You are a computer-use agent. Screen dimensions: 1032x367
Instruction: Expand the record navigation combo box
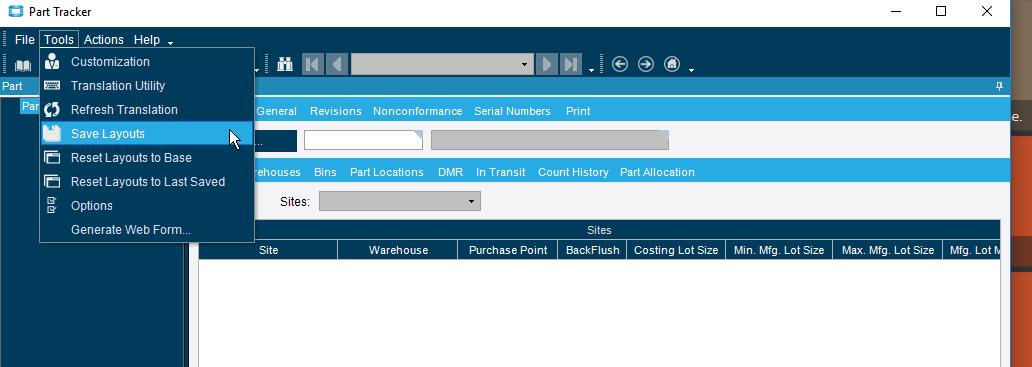(524, 64)
